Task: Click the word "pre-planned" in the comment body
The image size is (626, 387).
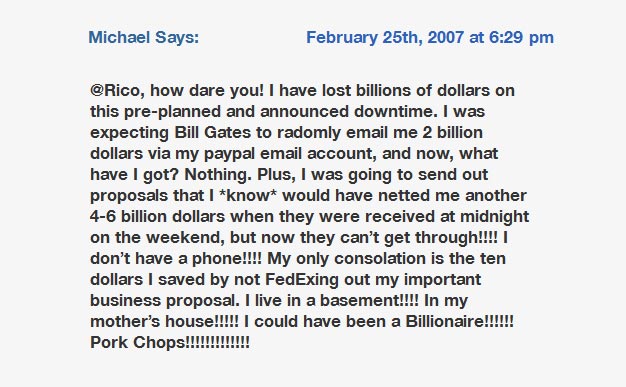Action: pos(172,112)
